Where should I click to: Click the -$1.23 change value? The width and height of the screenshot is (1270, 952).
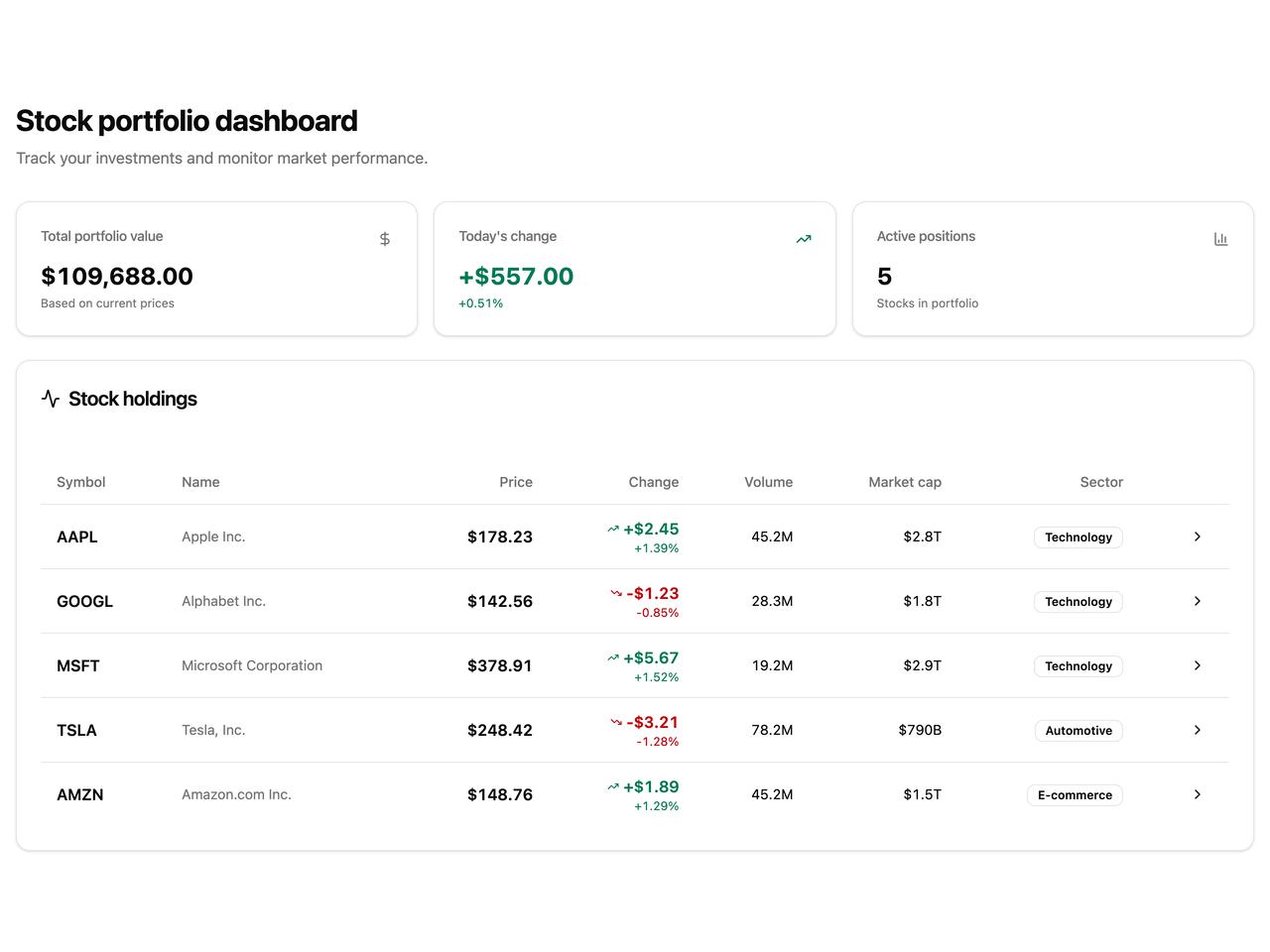pos(653,593)
